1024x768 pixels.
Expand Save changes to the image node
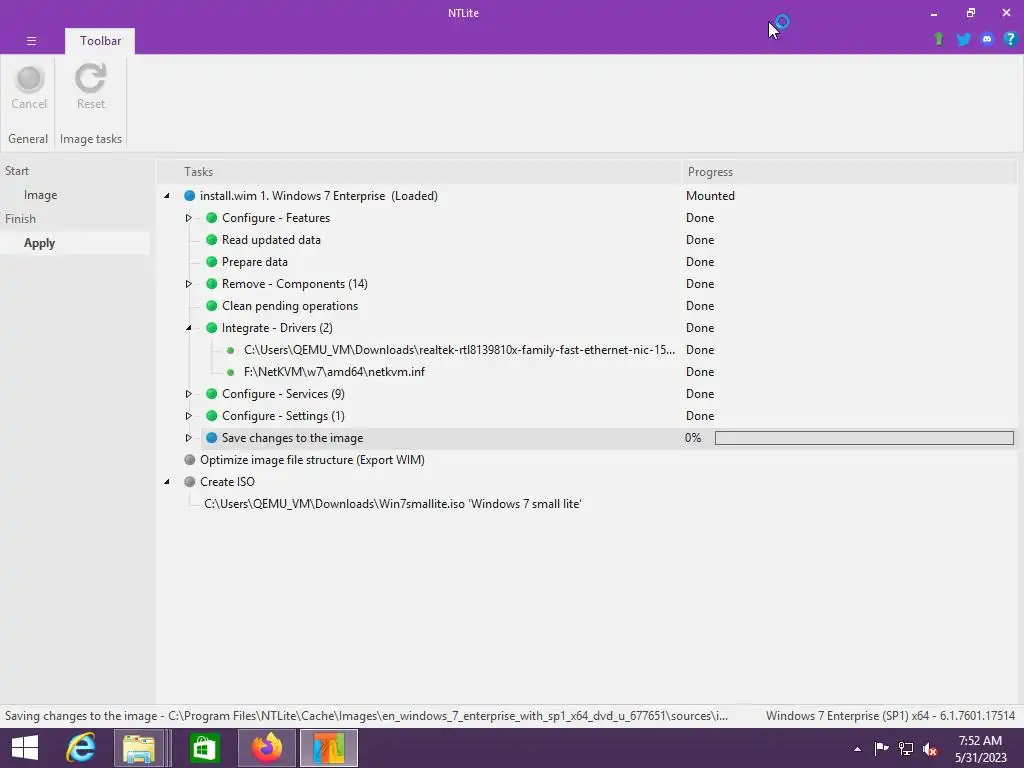(188, 438)
